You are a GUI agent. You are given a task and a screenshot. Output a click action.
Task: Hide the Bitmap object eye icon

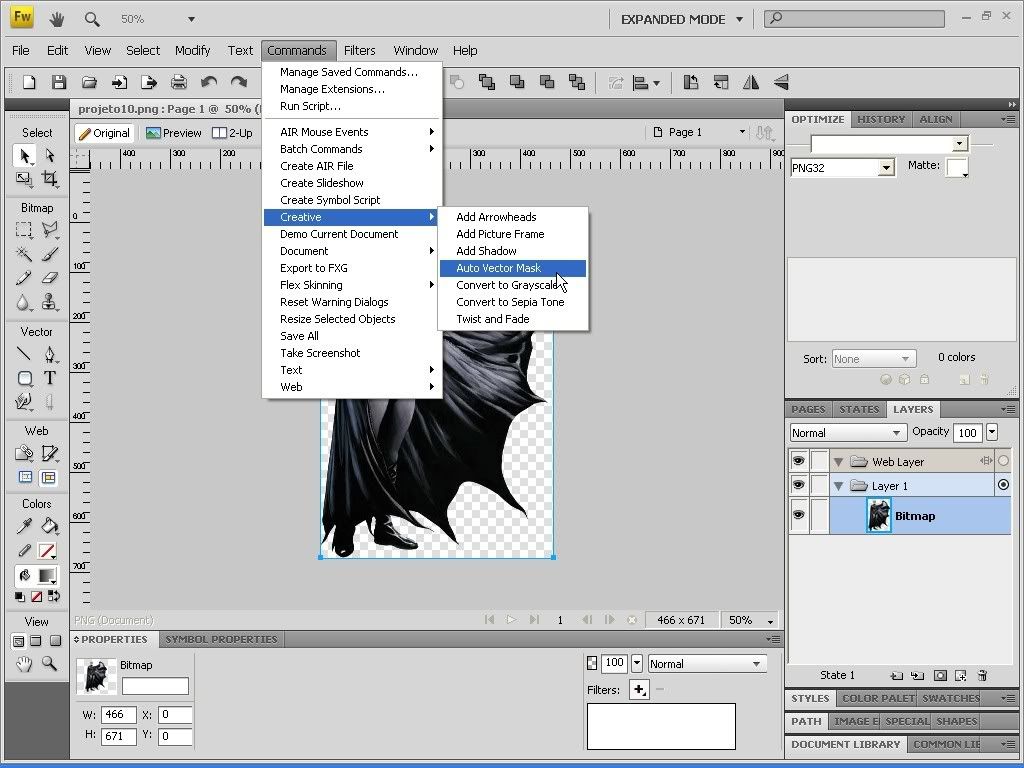coord(798,515)
